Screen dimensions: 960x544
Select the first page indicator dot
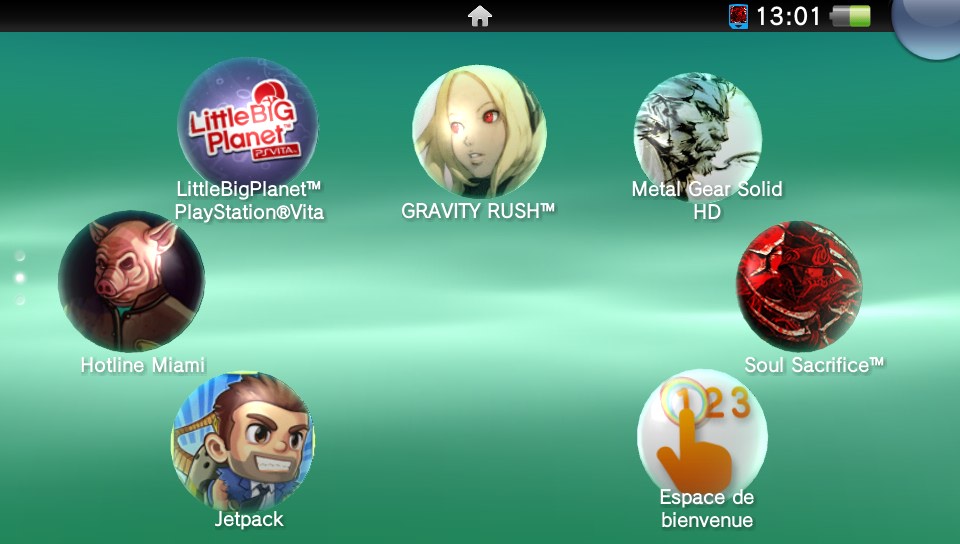coord(20,255)
